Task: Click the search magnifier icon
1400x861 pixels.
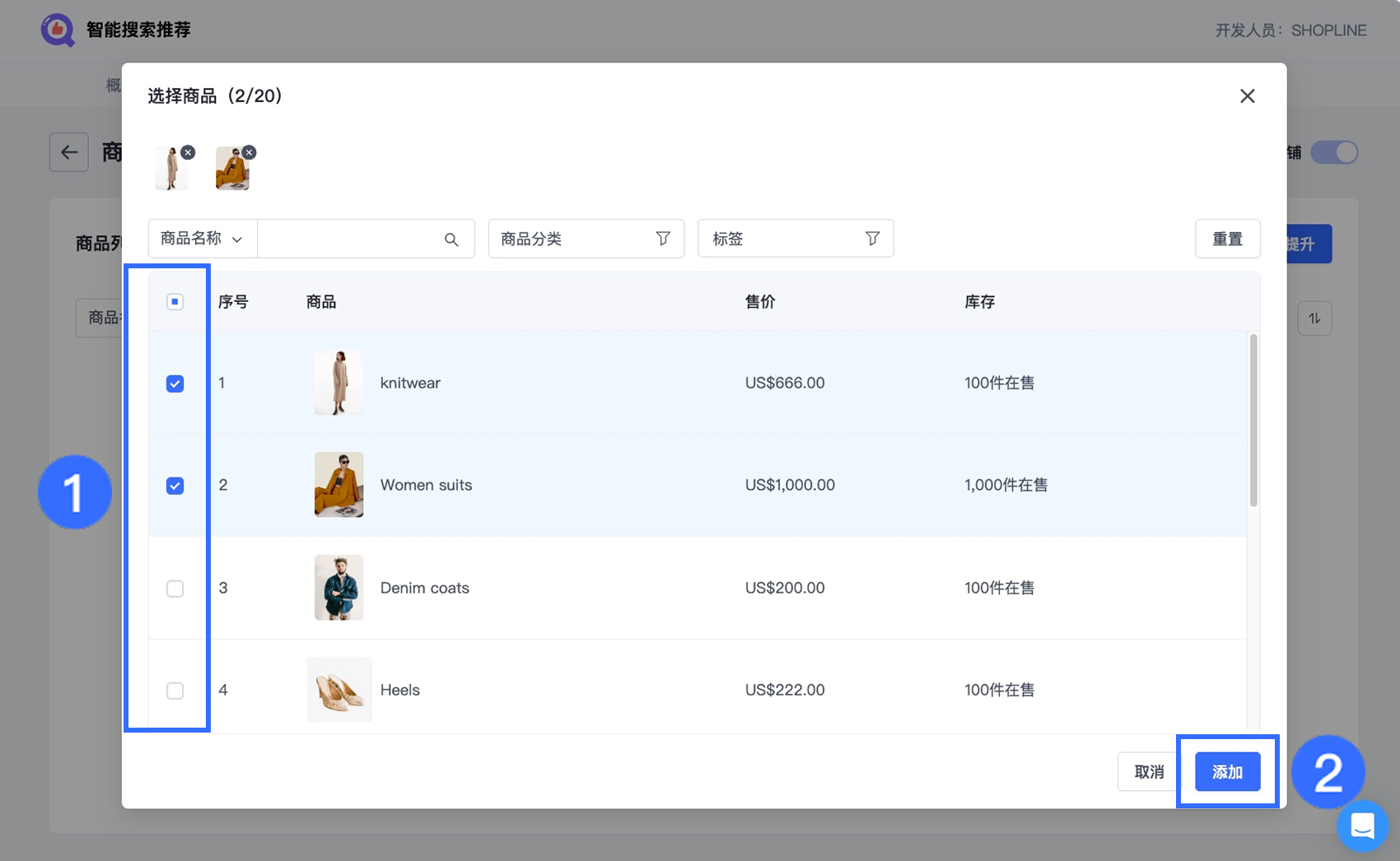Action: [x=451, y=240]
